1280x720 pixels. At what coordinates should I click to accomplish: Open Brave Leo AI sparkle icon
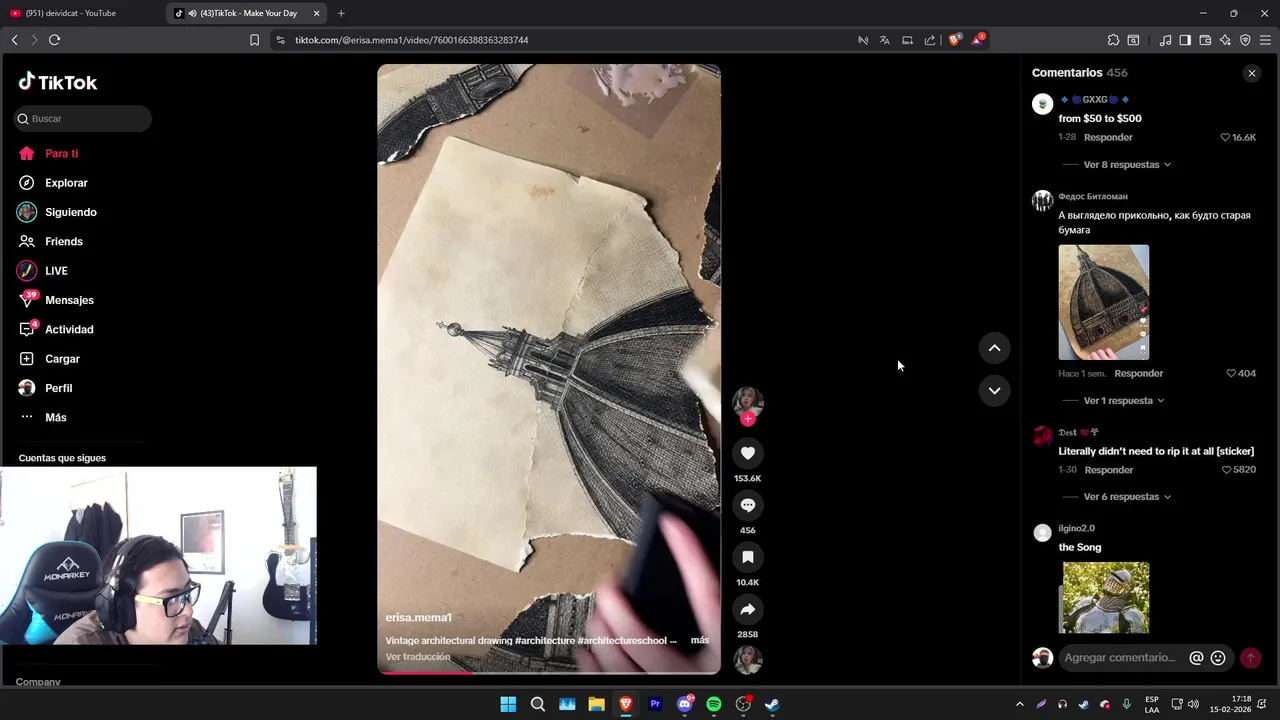pyautogui.click(x=1225, y=40)
